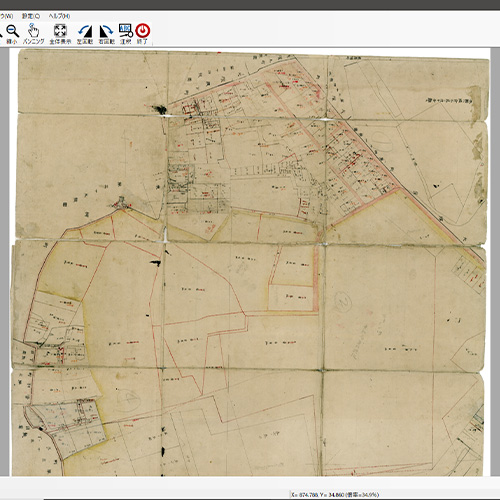Viewport: 500px width, 500px height.
Task: Open the 設定 (Settings) menu
Action: [x=31, y=16]
